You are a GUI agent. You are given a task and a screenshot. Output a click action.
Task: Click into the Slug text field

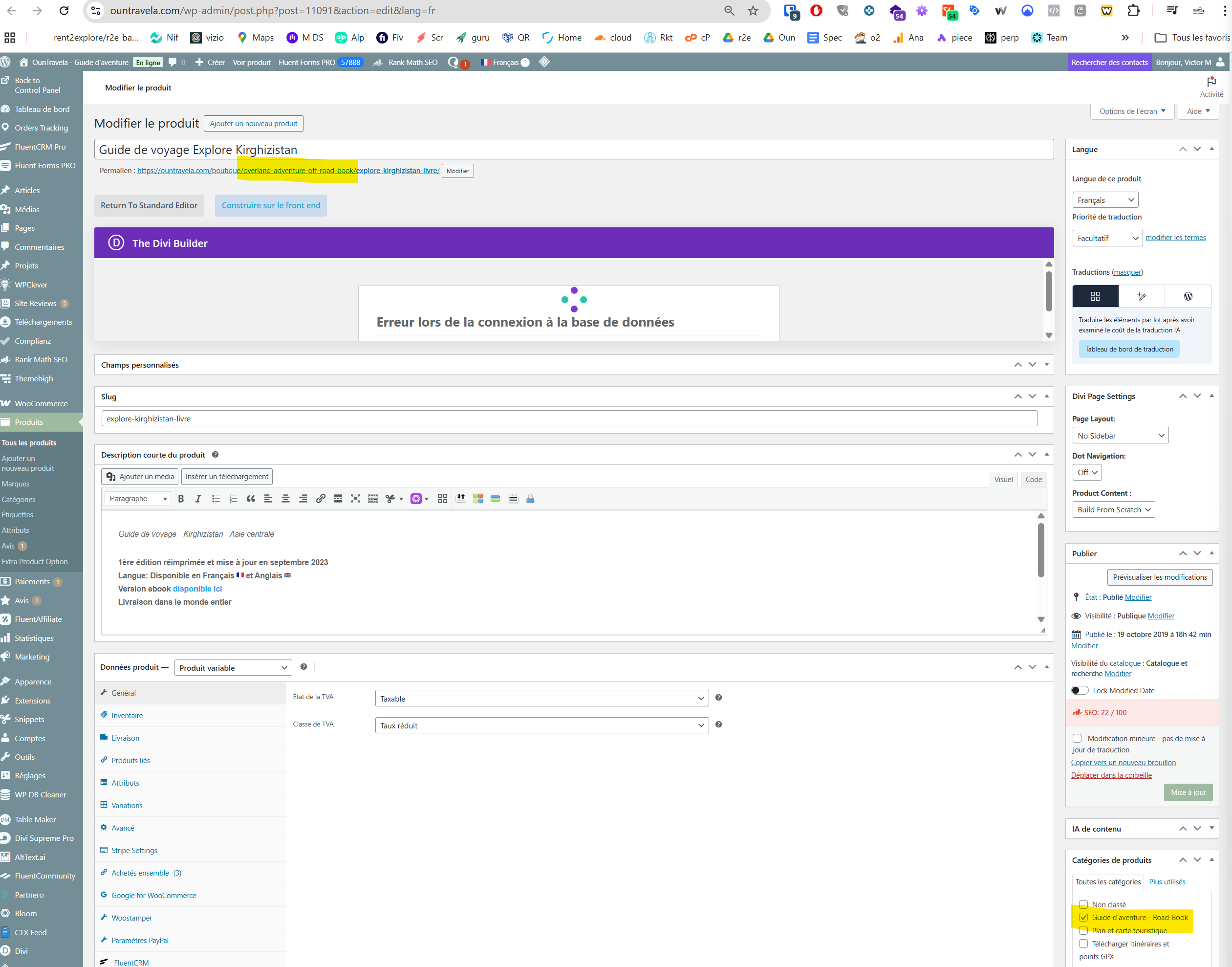pyautogui.click(x=569, y=418)
